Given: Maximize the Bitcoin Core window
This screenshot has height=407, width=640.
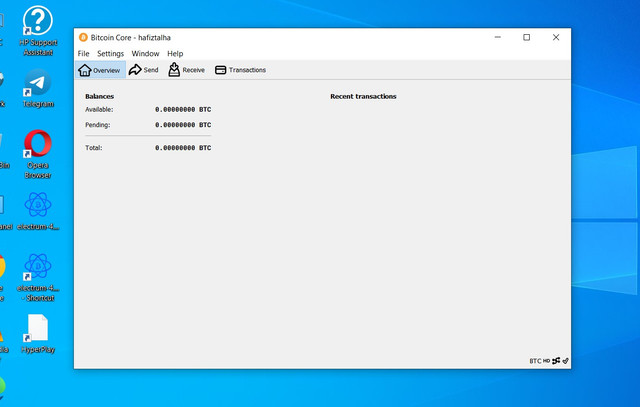Looking at the screenshot, I should pyautogui.click(x=527, y=37).
